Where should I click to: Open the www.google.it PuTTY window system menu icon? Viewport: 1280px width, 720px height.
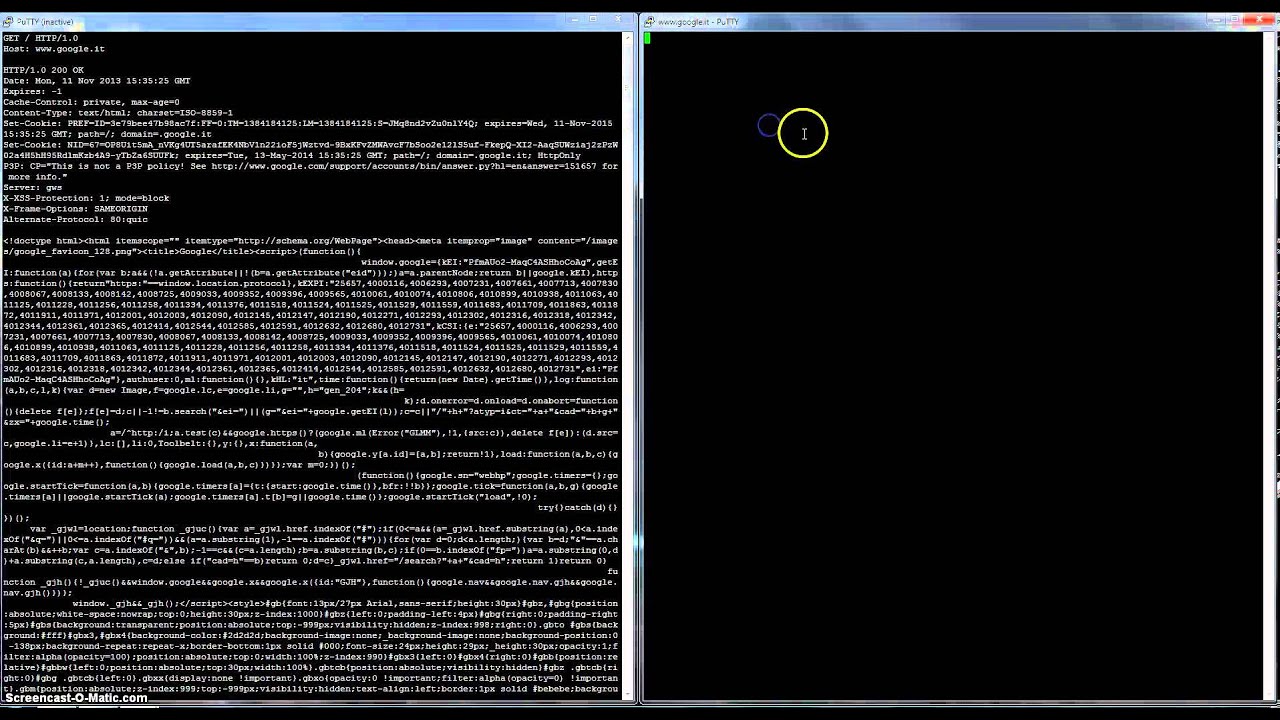[x=650, y=21]
